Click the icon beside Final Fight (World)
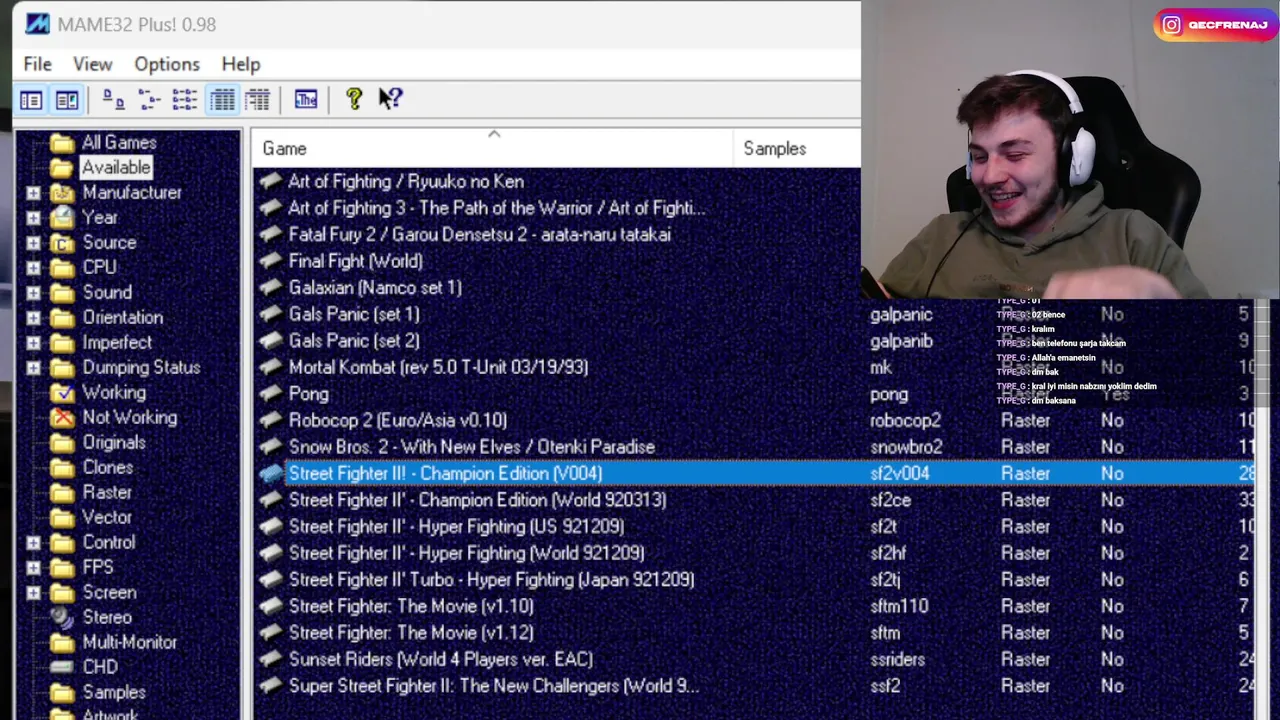 click(271, 261)
